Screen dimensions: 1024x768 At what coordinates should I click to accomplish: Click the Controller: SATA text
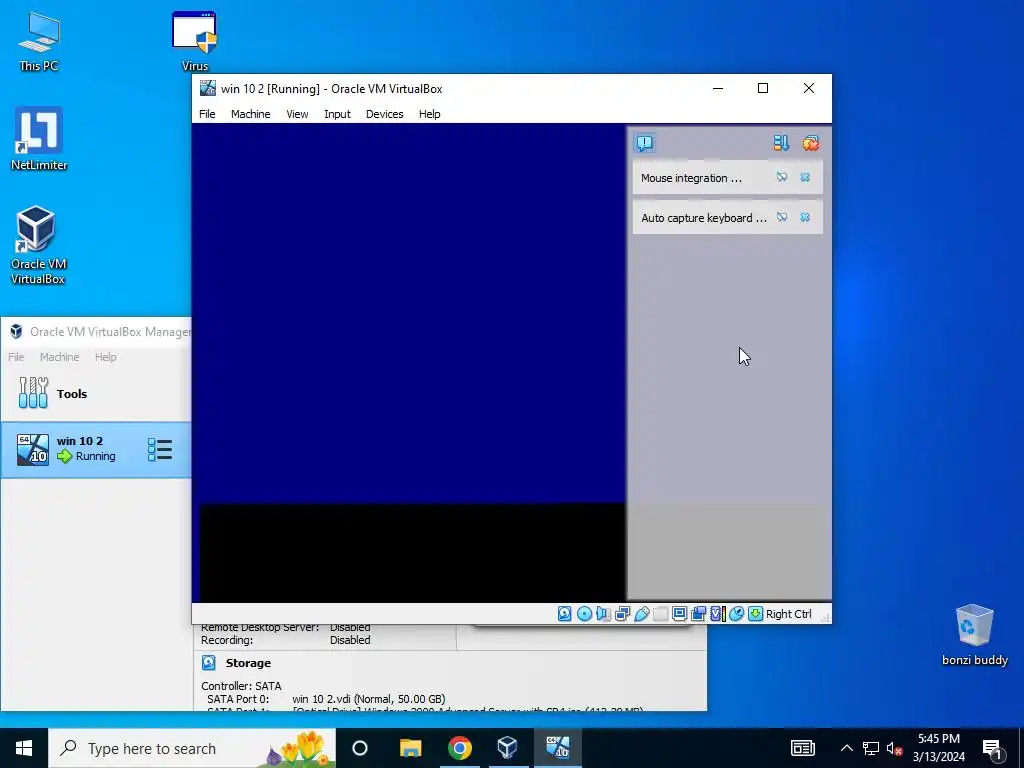point(241,686)
